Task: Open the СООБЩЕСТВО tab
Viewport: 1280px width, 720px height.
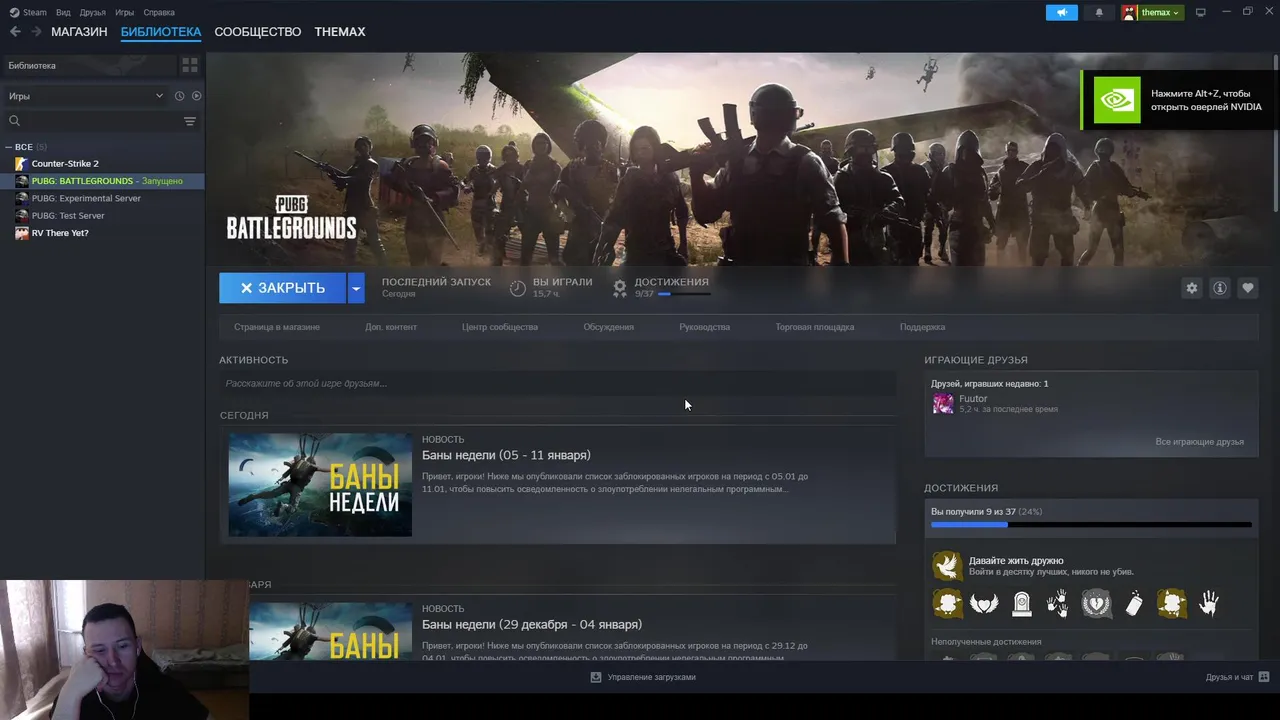Action: [258, 32]
